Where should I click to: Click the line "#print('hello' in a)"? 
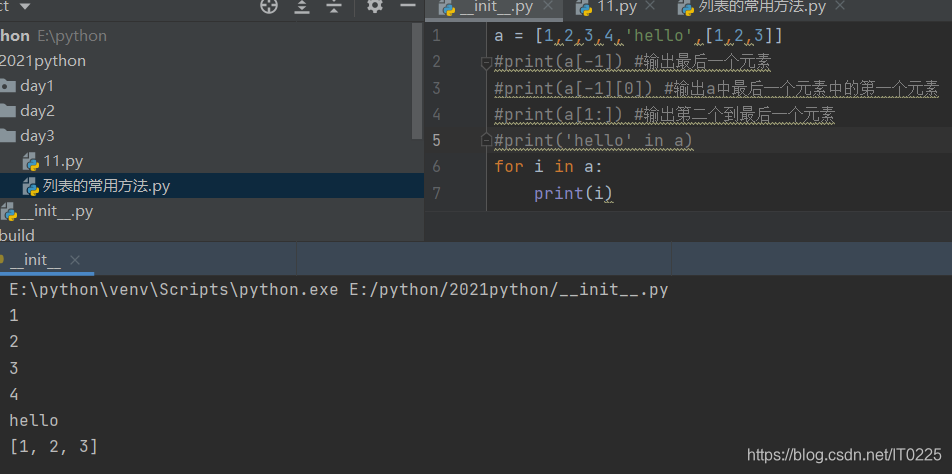[x=593, y=141]
